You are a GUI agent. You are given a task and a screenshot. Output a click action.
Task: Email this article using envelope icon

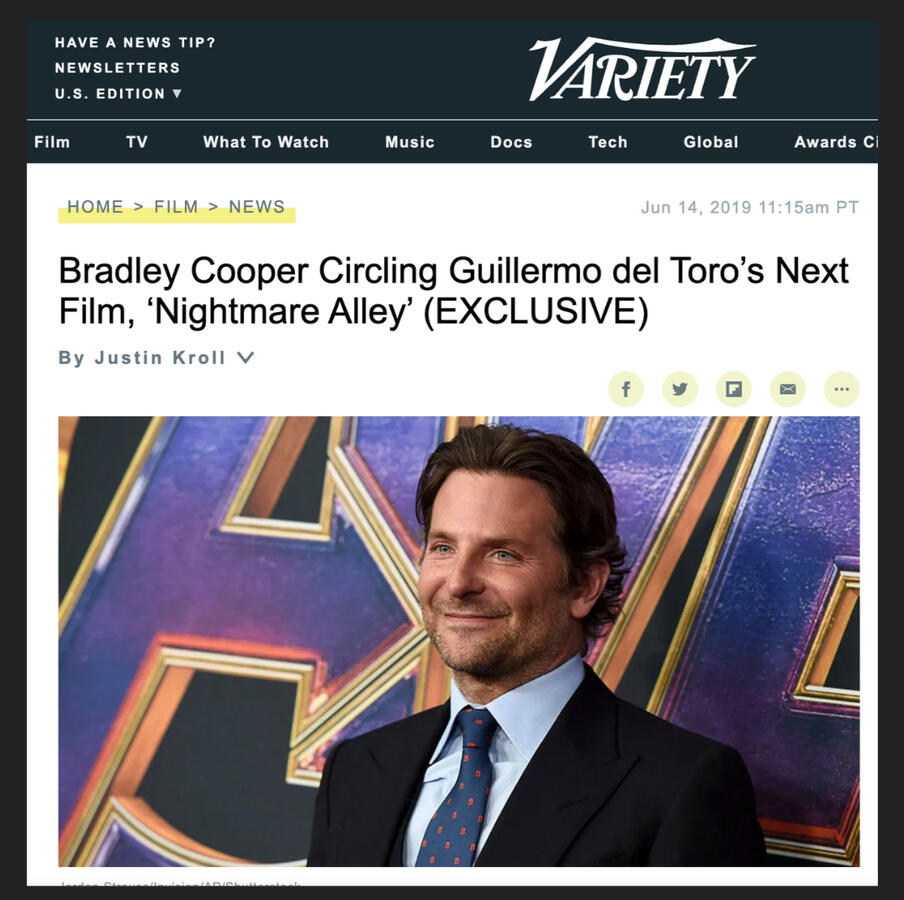[x=788, y=389]
